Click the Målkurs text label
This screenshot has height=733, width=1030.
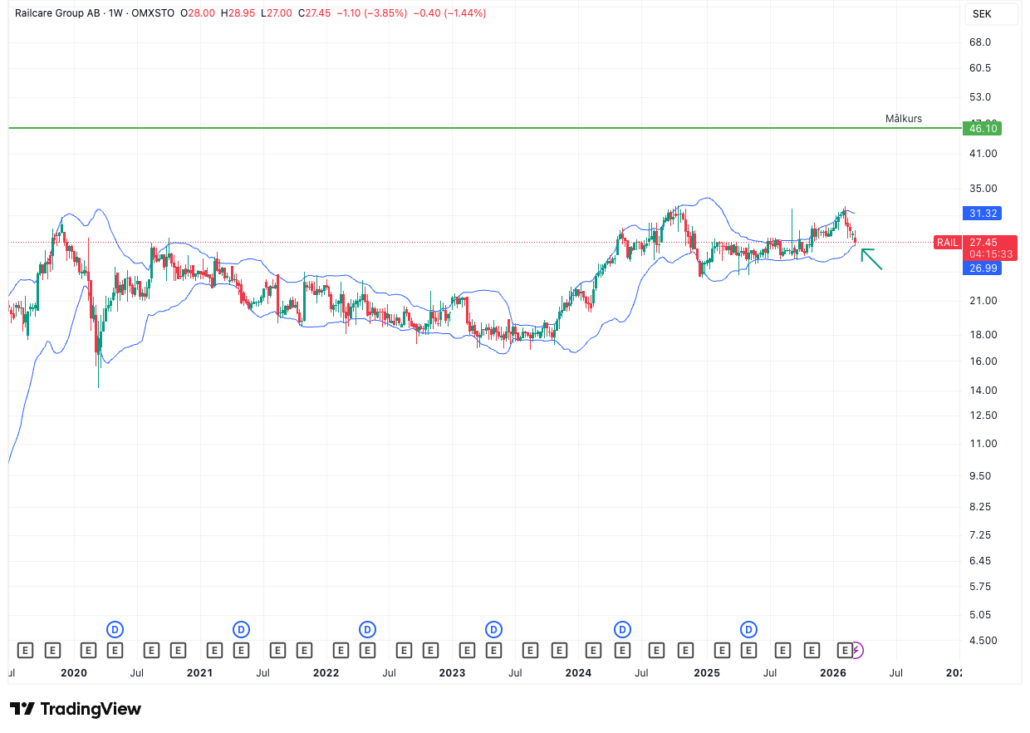coord(903,118)
